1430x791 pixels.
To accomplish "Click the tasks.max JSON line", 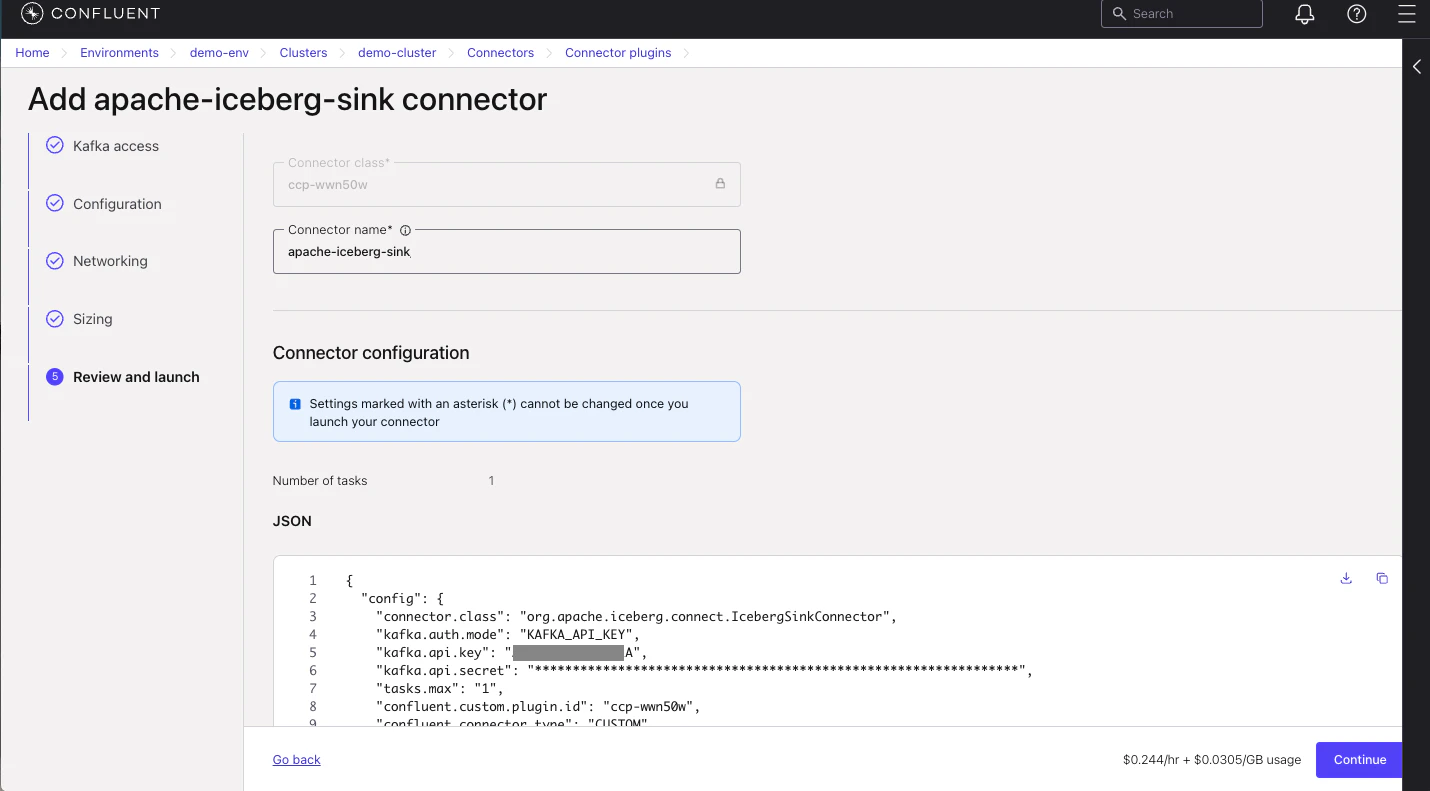I will 440,689.
